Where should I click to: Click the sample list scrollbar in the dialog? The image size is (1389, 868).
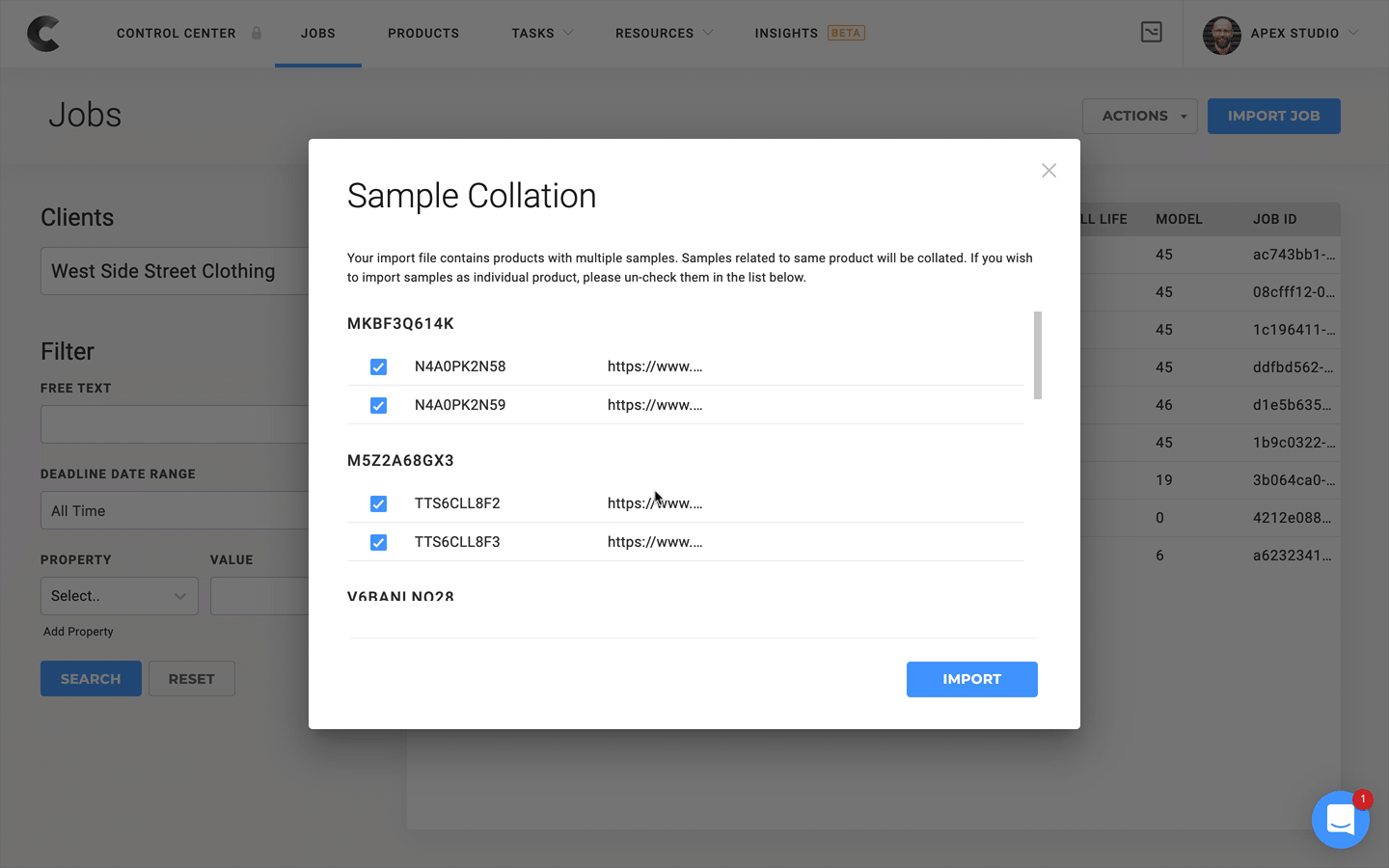1037,355
